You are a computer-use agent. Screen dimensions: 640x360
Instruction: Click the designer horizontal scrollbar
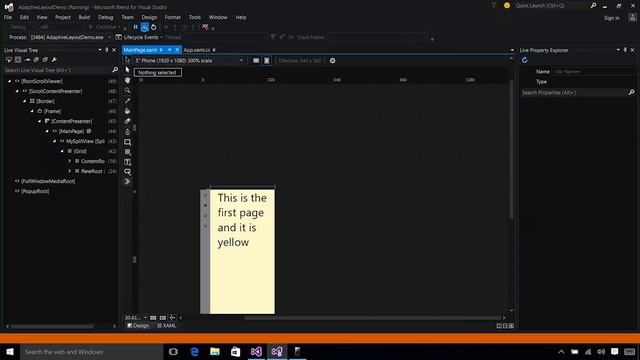[372, 318]
